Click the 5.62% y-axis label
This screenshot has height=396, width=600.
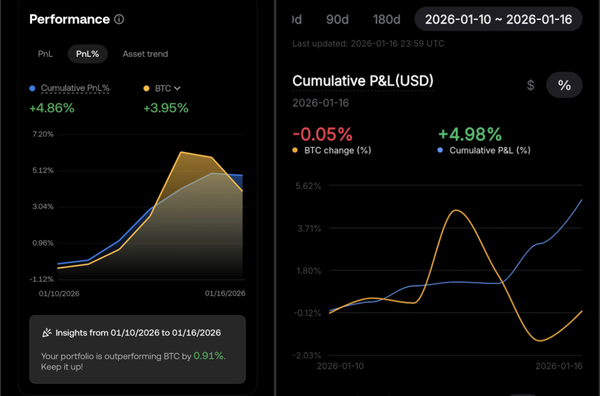click(x=308, y=186)
